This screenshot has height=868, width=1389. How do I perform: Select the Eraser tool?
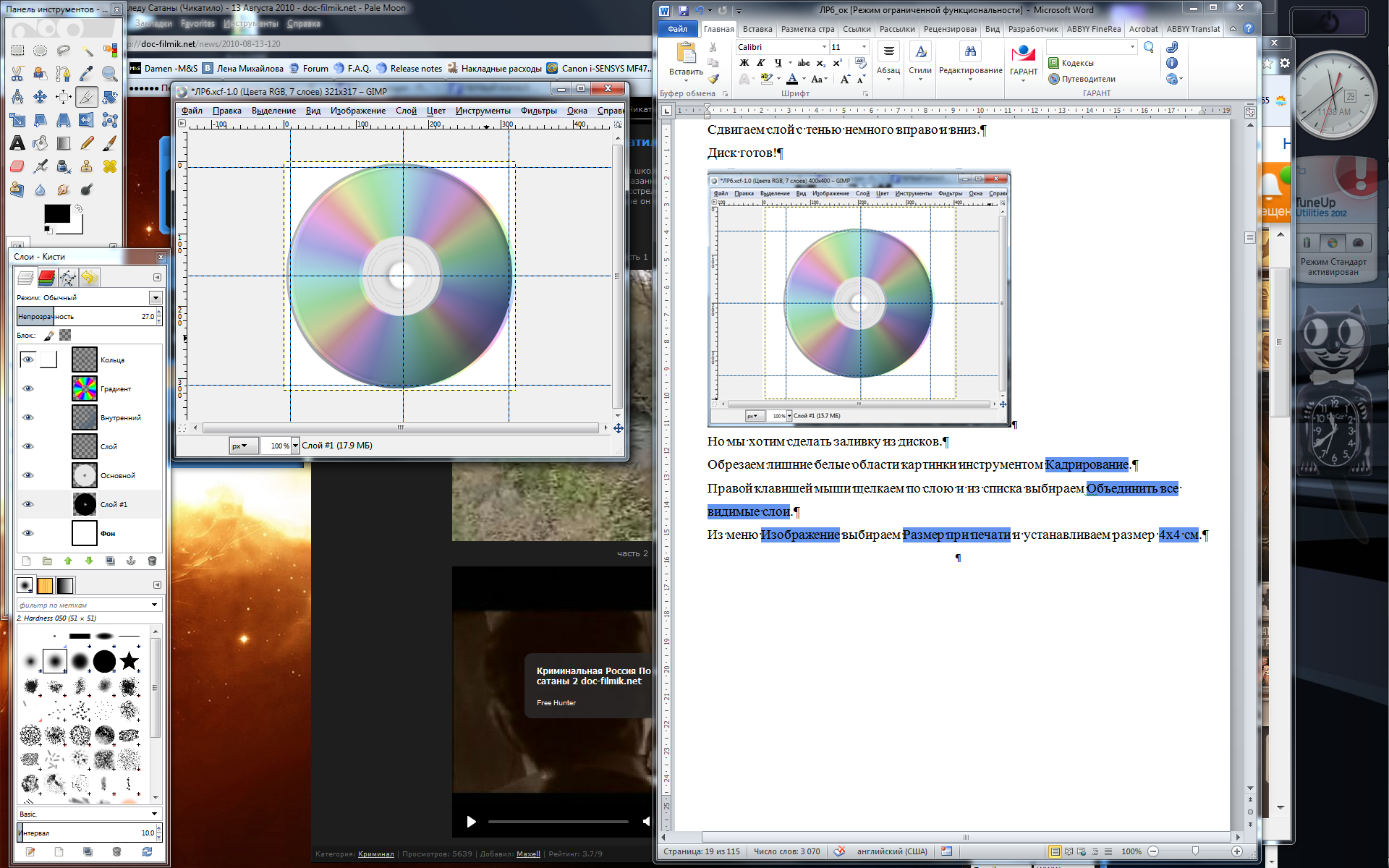[17, 166]
